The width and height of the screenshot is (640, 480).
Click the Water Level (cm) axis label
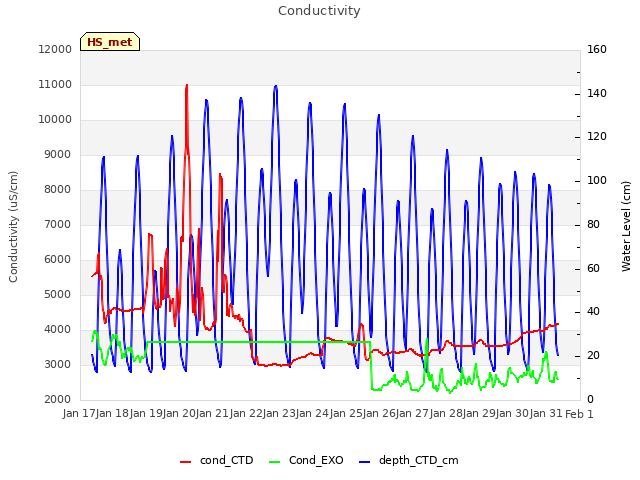tap(626, 227)
